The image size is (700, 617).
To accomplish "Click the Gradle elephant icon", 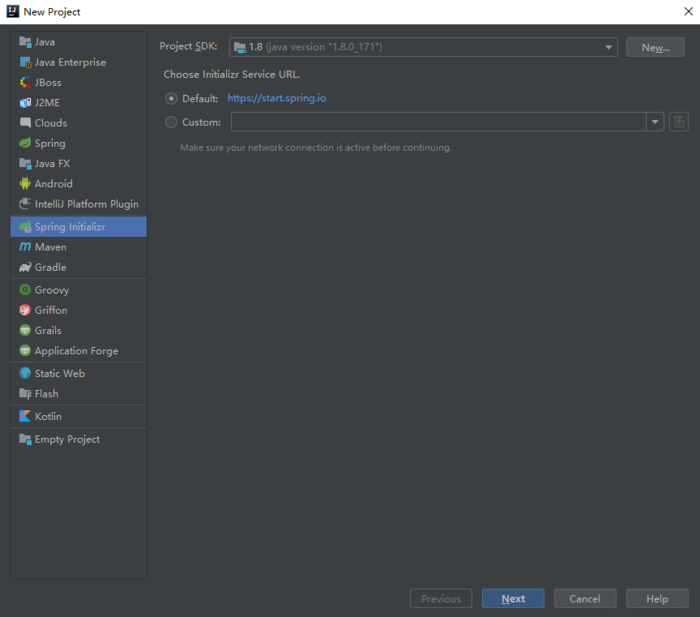I will tap(25, 267).
